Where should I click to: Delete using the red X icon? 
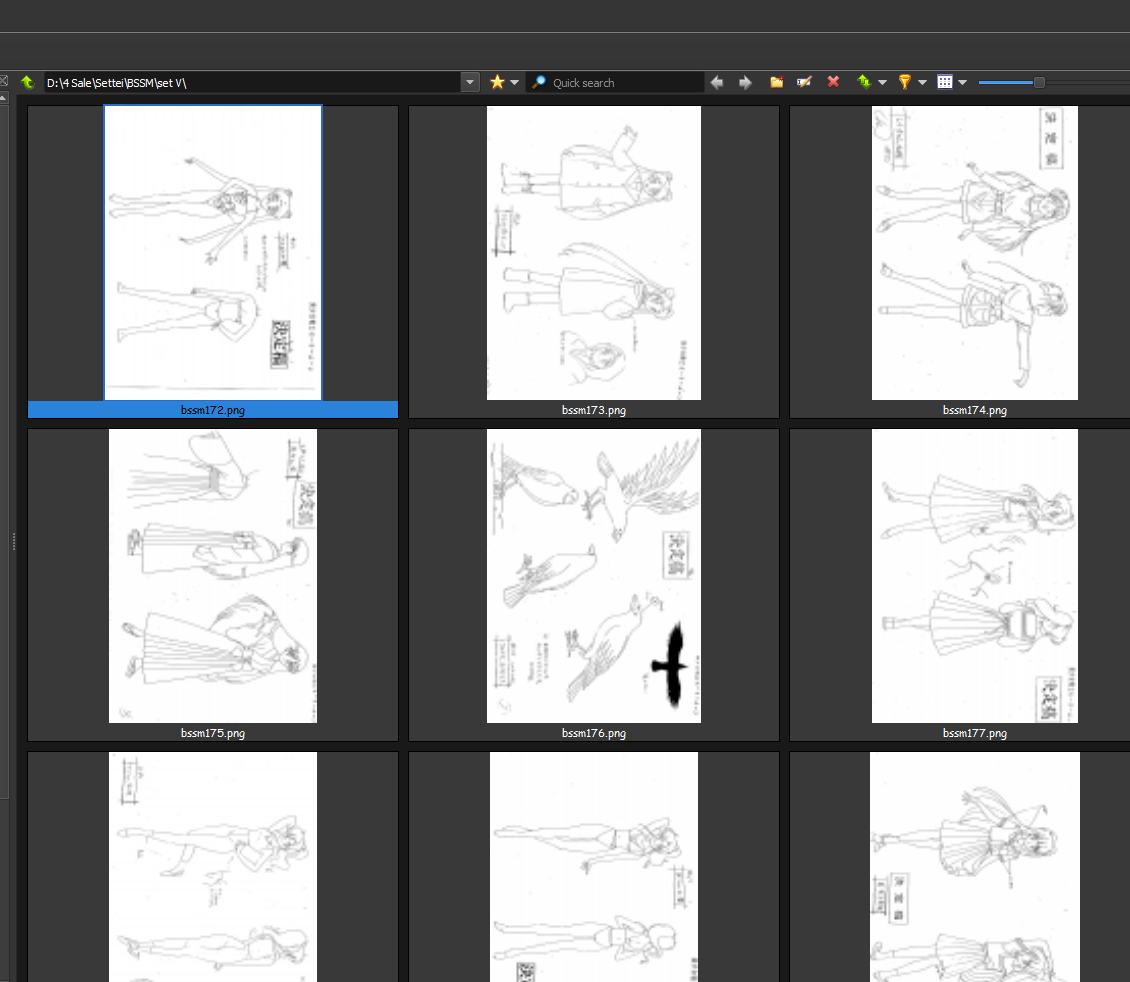pyautogui.click(x=833, y=83)
